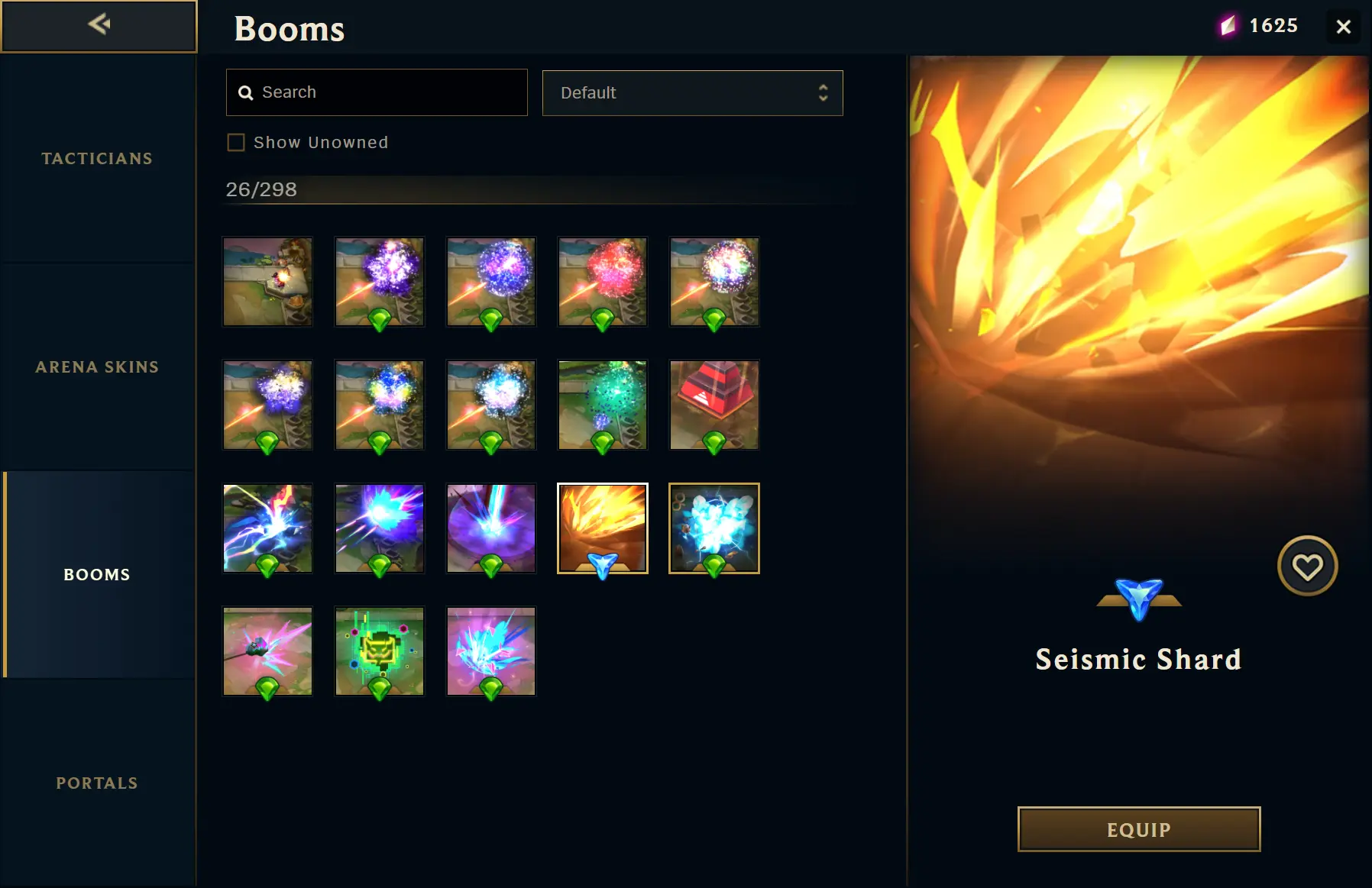Select the red pyramid boom
This screenshot has height=888, width=1372.
714,405
